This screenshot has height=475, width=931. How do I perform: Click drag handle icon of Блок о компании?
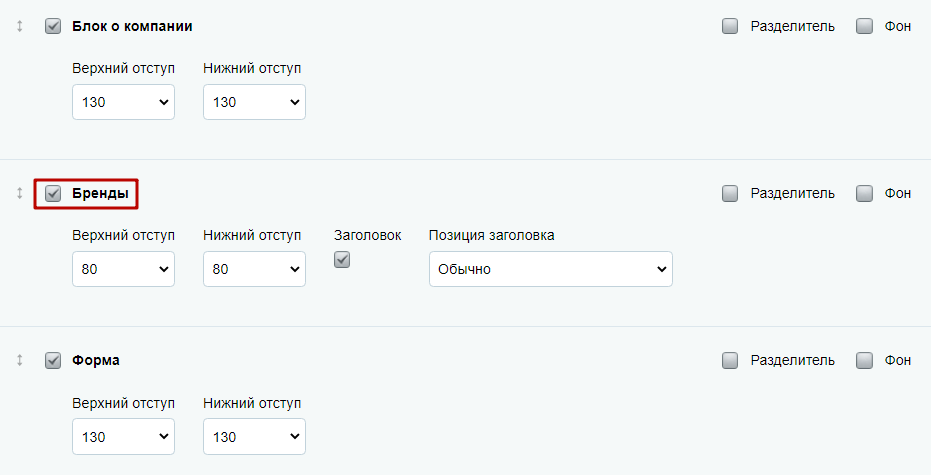pos(20,26)
